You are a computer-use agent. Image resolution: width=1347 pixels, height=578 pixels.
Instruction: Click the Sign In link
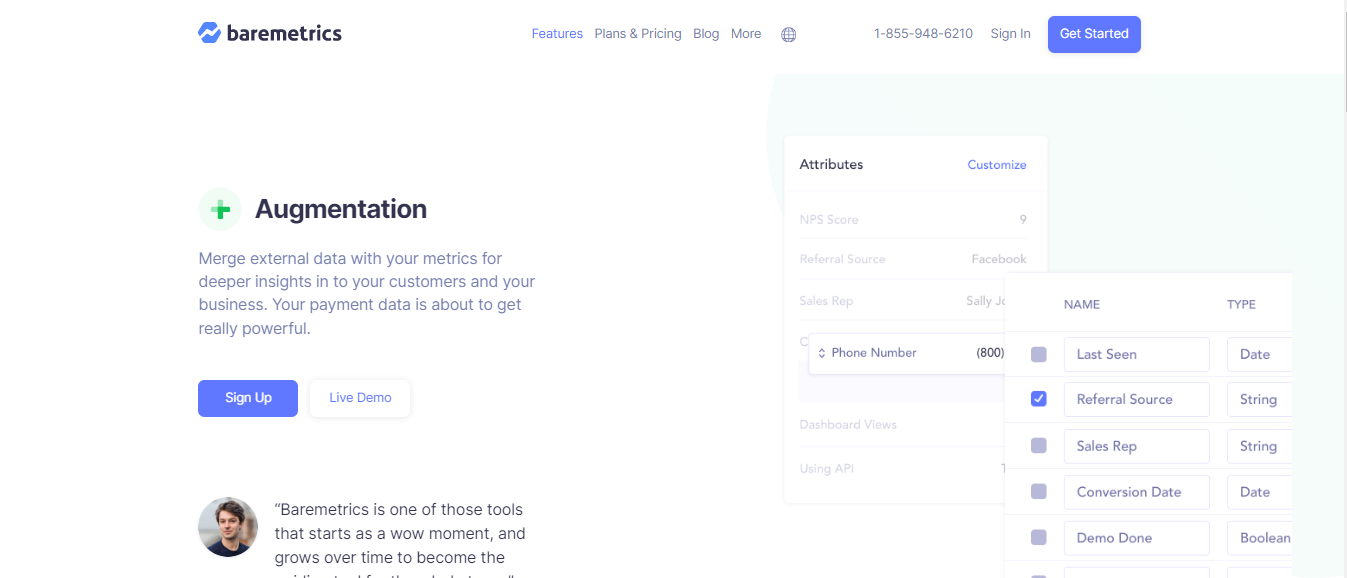[1010, 33]
